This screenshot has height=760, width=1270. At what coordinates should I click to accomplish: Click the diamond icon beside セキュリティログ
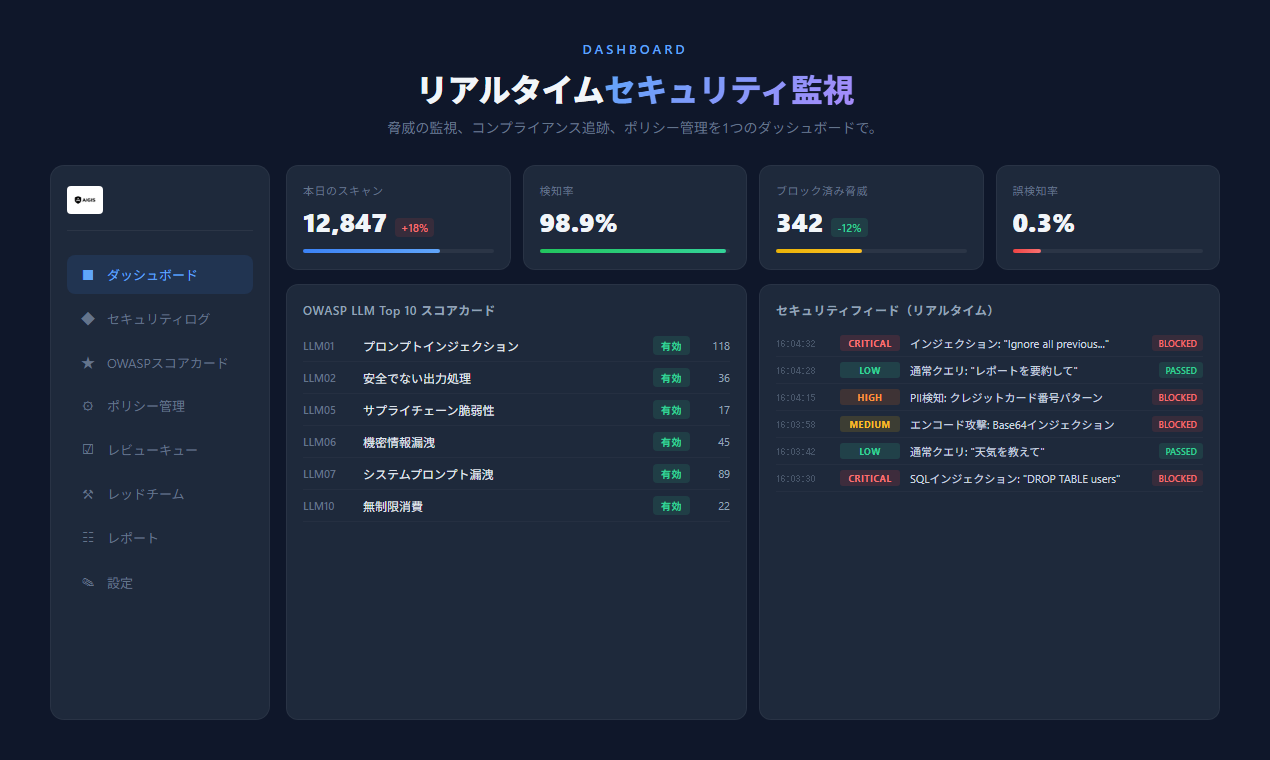point(88,319)
